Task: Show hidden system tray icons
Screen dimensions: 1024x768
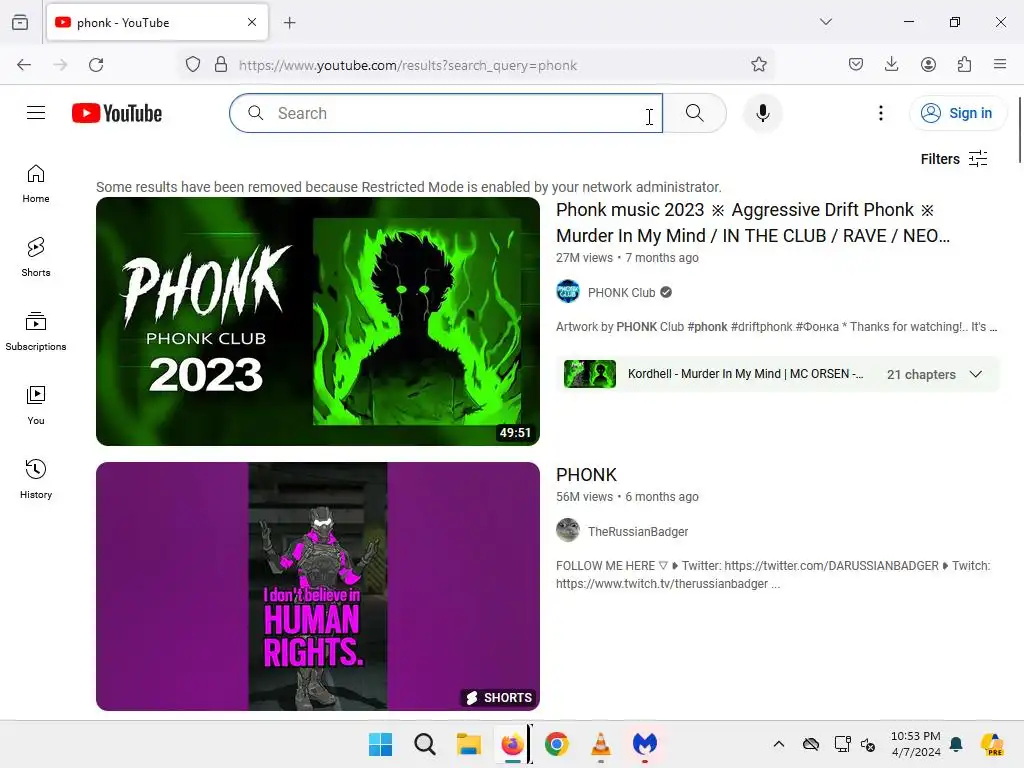Action: point(778,744)
